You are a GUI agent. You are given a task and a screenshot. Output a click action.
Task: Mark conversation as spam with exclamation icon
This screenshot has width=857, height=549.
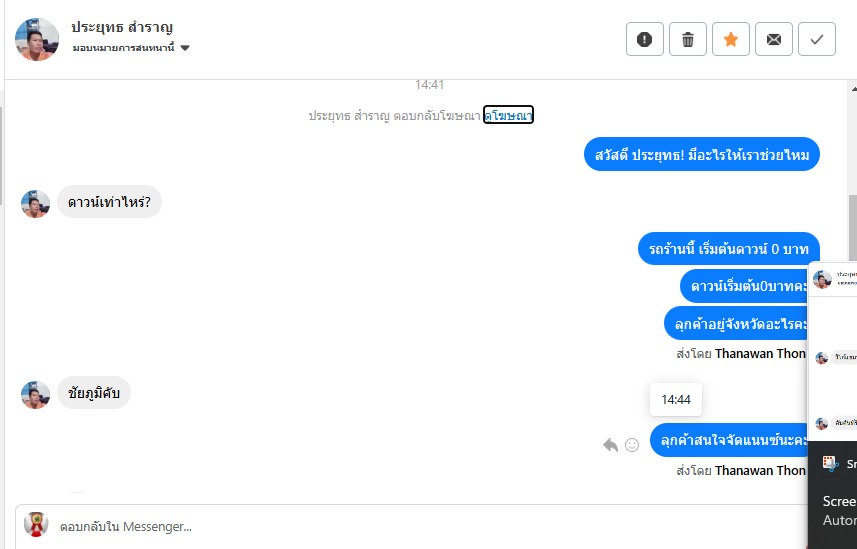pyautogui.click(x=645, y=39)
